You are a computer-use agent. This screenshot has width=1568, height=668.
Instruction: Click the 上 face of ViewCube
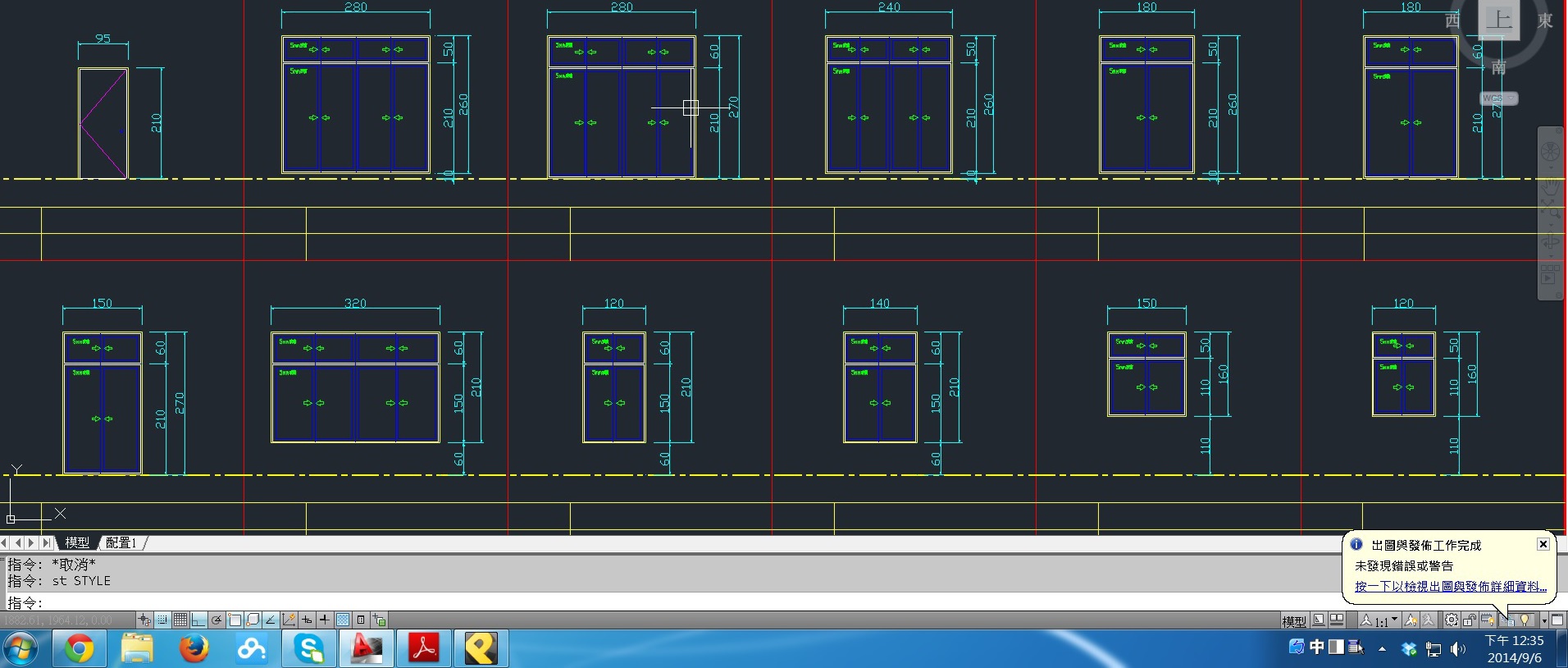coord(1498,18)
